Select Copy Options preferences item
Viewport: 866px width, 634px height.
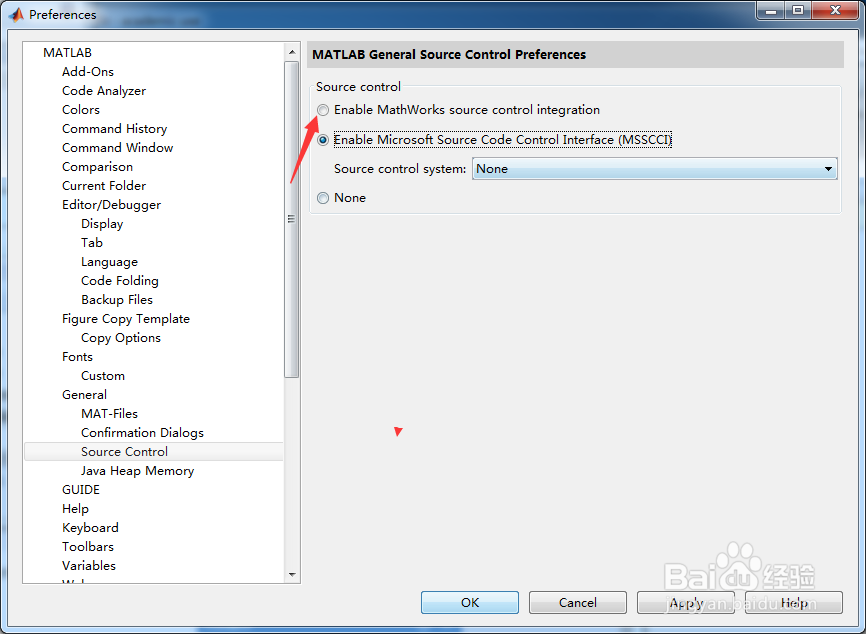[121, 337]
